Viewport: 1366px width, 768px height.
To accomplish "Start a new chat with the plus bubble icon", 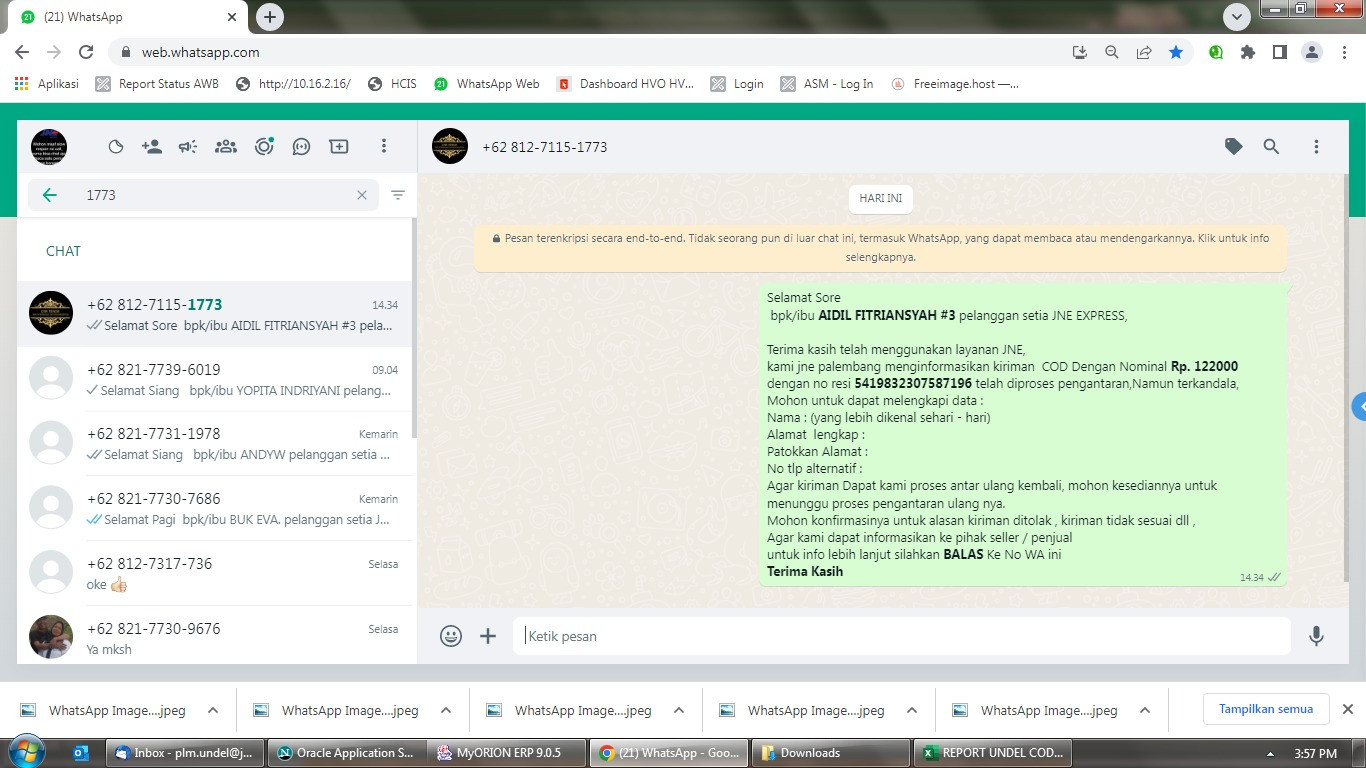I will point(339,147).
